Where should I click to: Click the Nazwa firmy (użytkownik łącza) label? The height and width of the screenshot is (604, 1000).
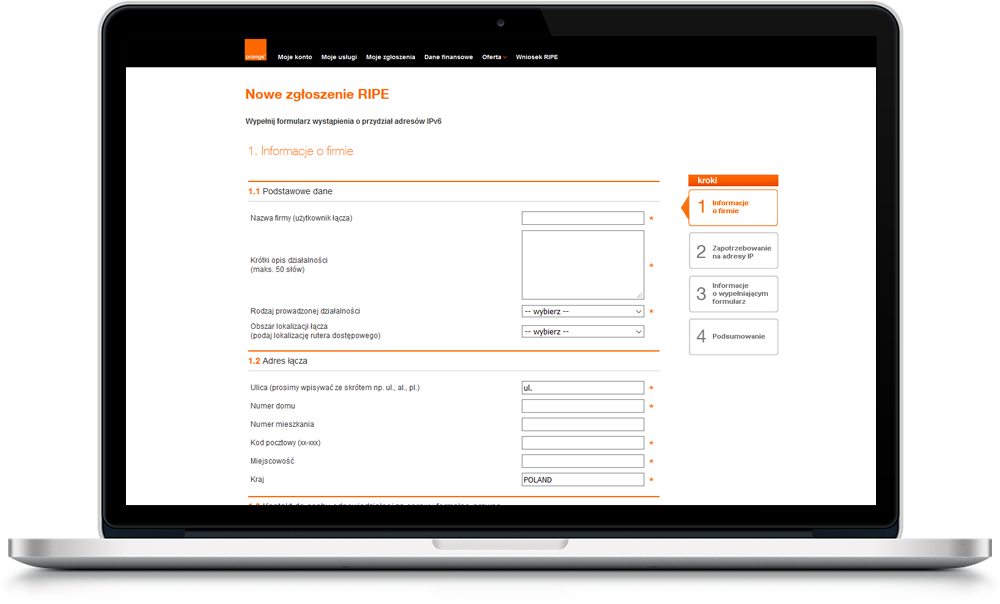301,218
